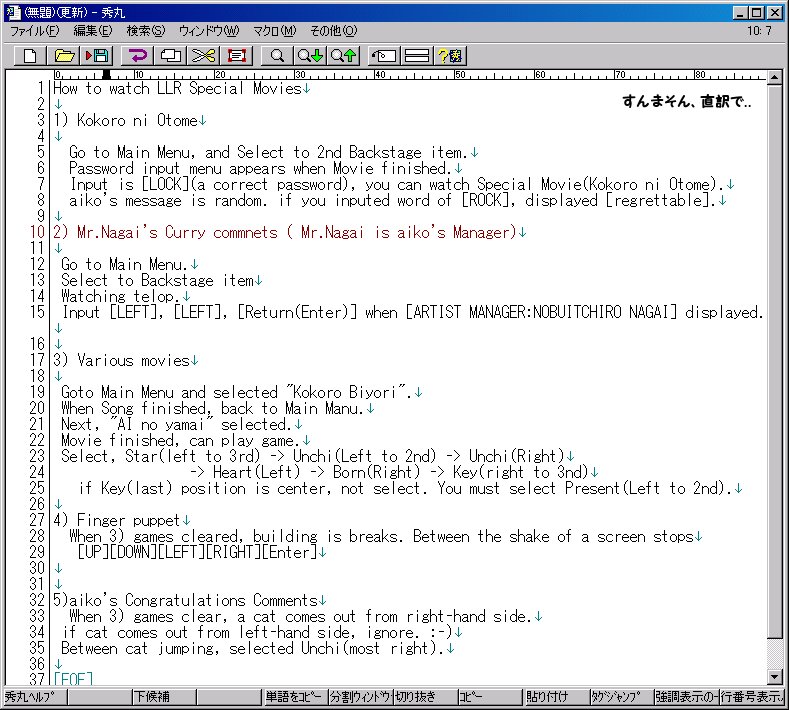
Task: Click the 分割ウィンドウ function key button
Action: [360, 697]
